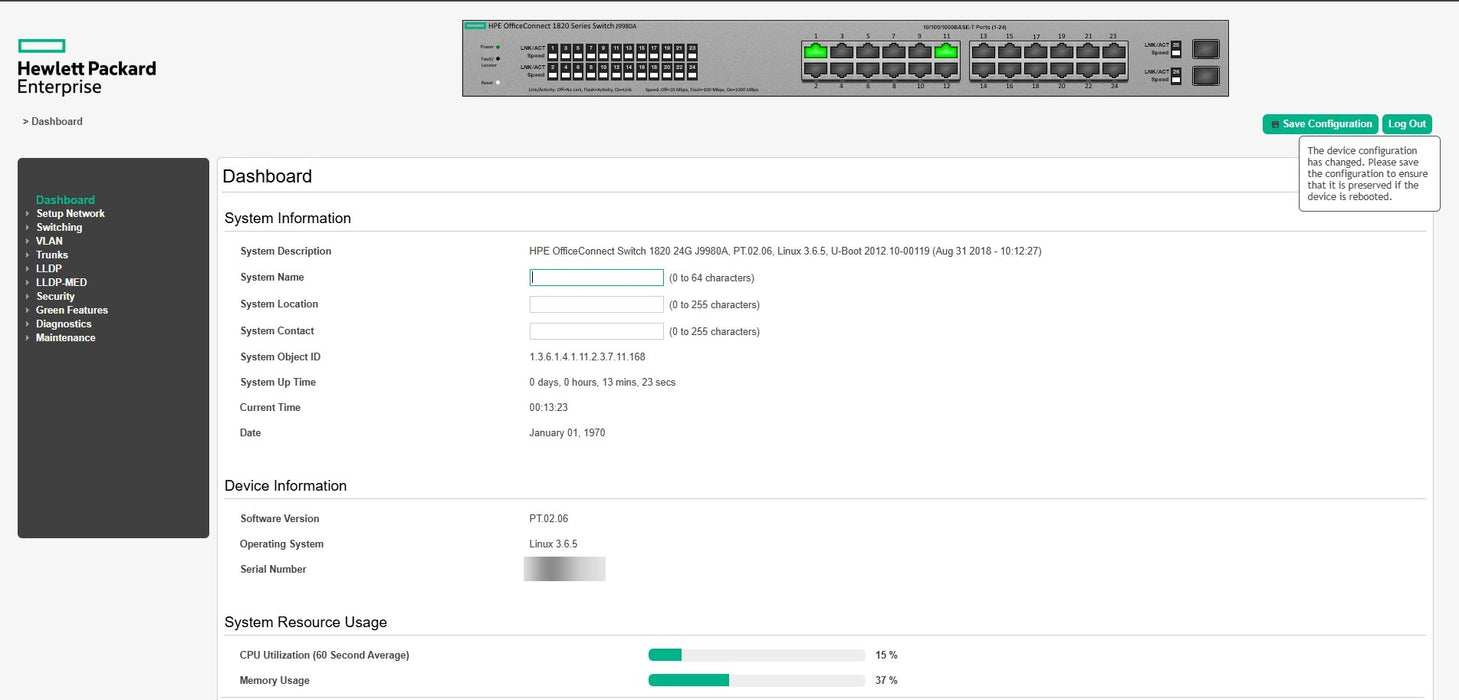1459x700 pixels.
Task: Click SFP port 25 on the switch
Action: (1206, 49)
